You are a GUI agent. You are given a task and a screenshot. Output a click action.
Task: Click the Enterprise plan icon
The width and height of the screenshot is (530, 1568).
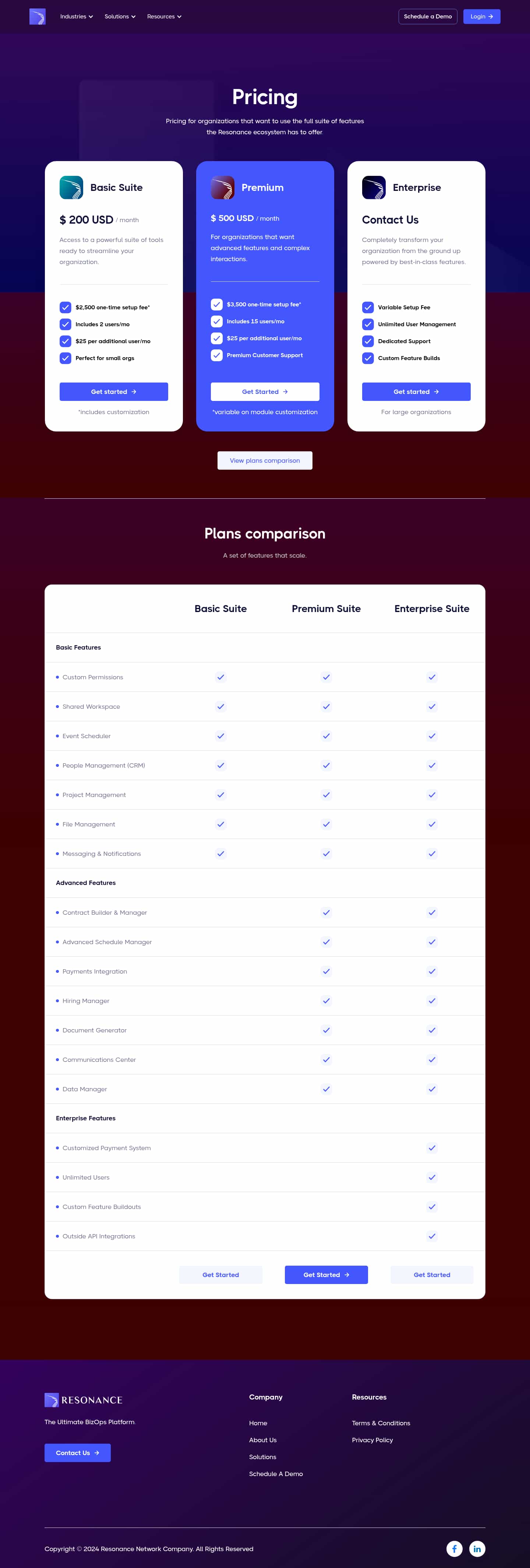[374, 188]
